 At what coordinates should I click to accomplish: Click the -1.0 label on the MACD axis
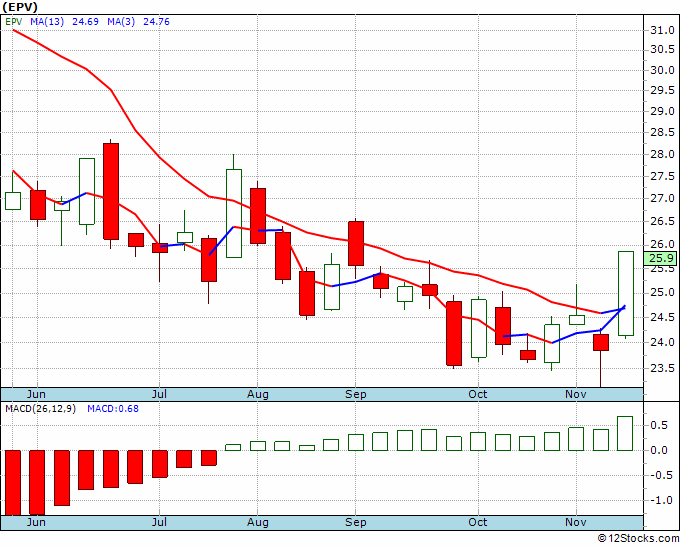point(659,501)
